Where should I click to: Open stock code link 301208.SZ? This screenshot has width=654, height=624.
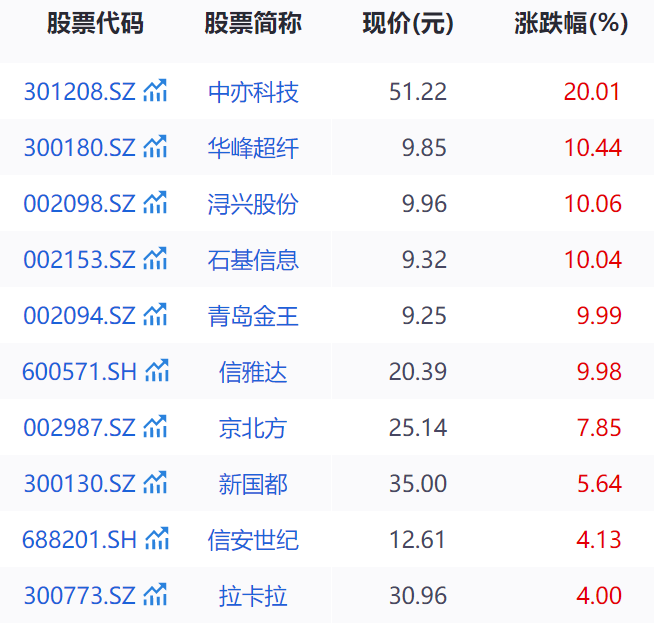click(x=80, y=92)
